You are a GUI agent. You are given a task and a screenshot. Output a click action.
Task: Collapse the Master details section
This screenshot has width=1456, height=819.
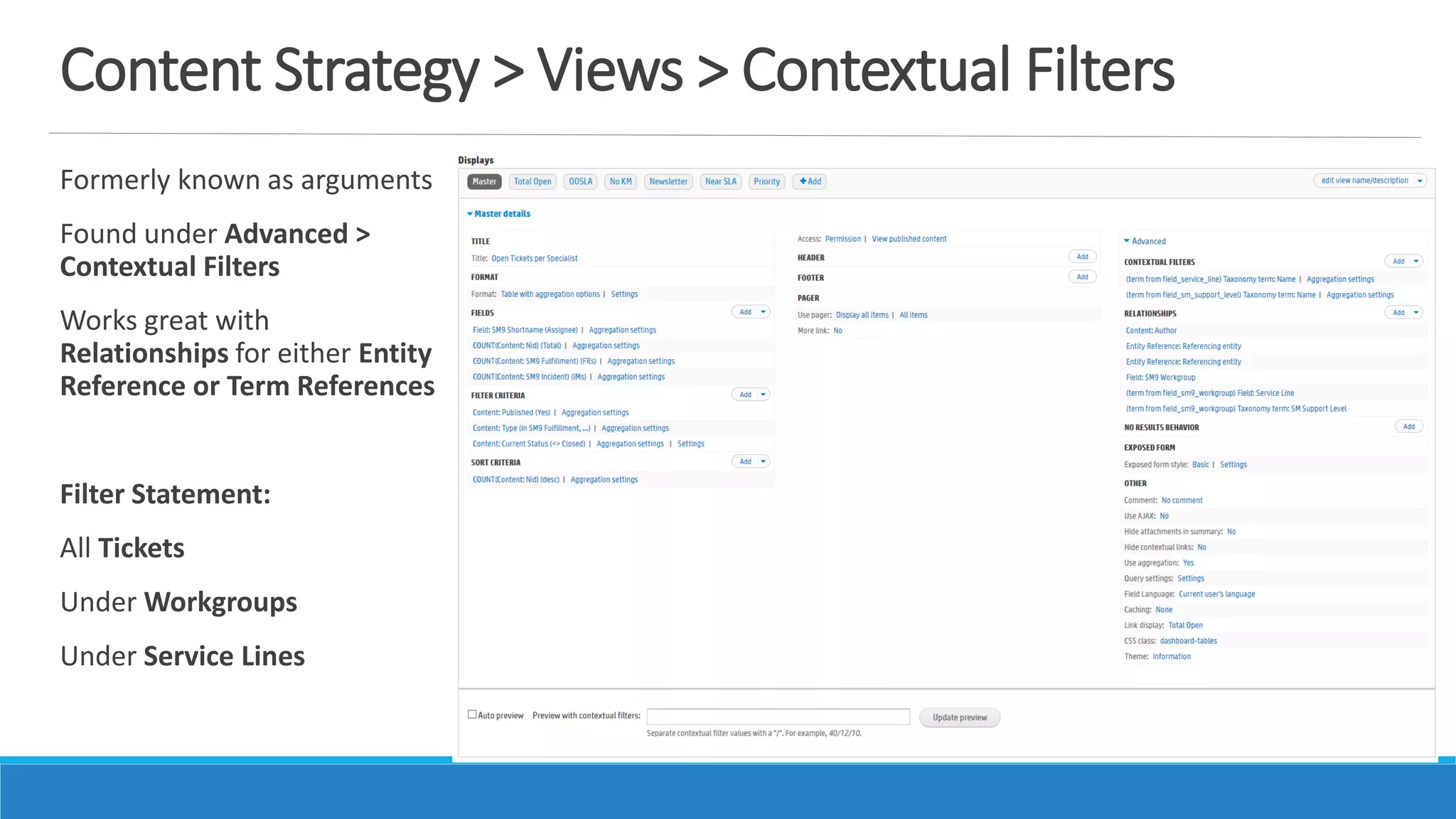pyautogui.click(x=498, y=214)
